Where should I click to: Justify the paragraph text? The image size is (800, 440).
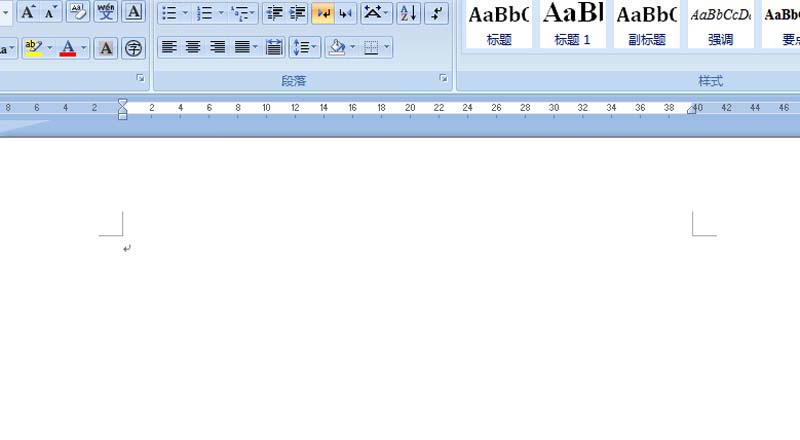(x=242, y=47)
